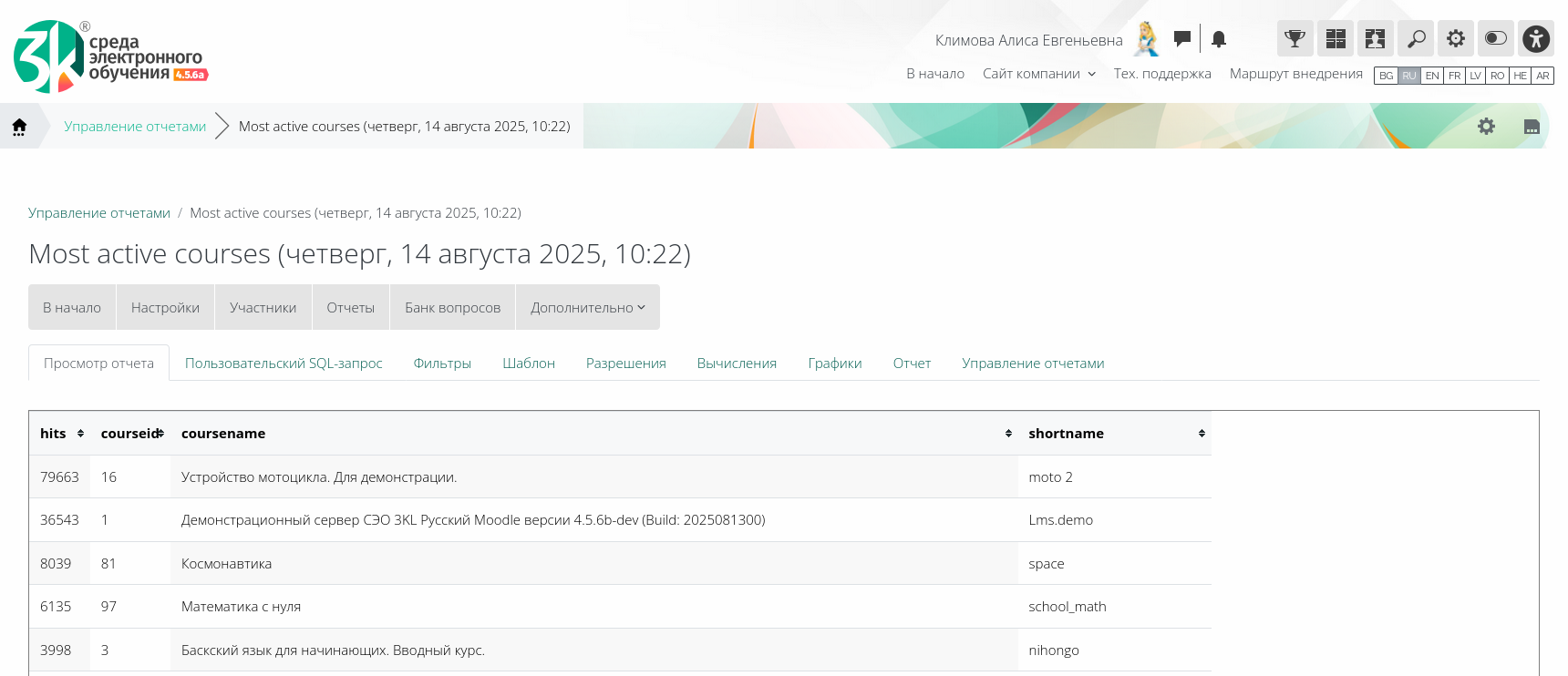Screen dimensions: 1568x676
Task: Click the notifications bell icon
Action: coord(1219,39)
